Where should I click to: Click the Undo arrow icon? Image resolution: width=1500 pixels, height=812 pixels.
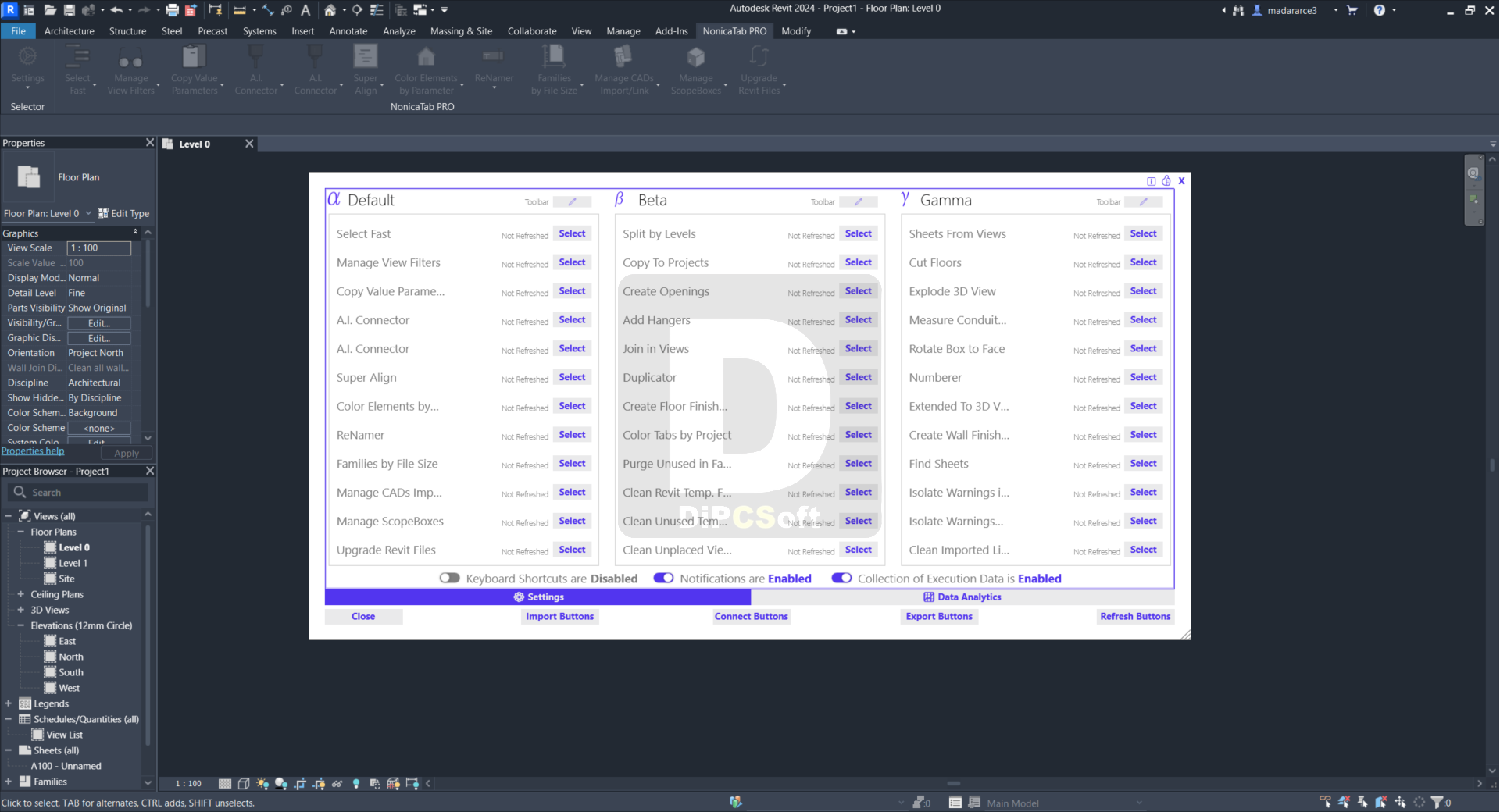tap(116, 10)
